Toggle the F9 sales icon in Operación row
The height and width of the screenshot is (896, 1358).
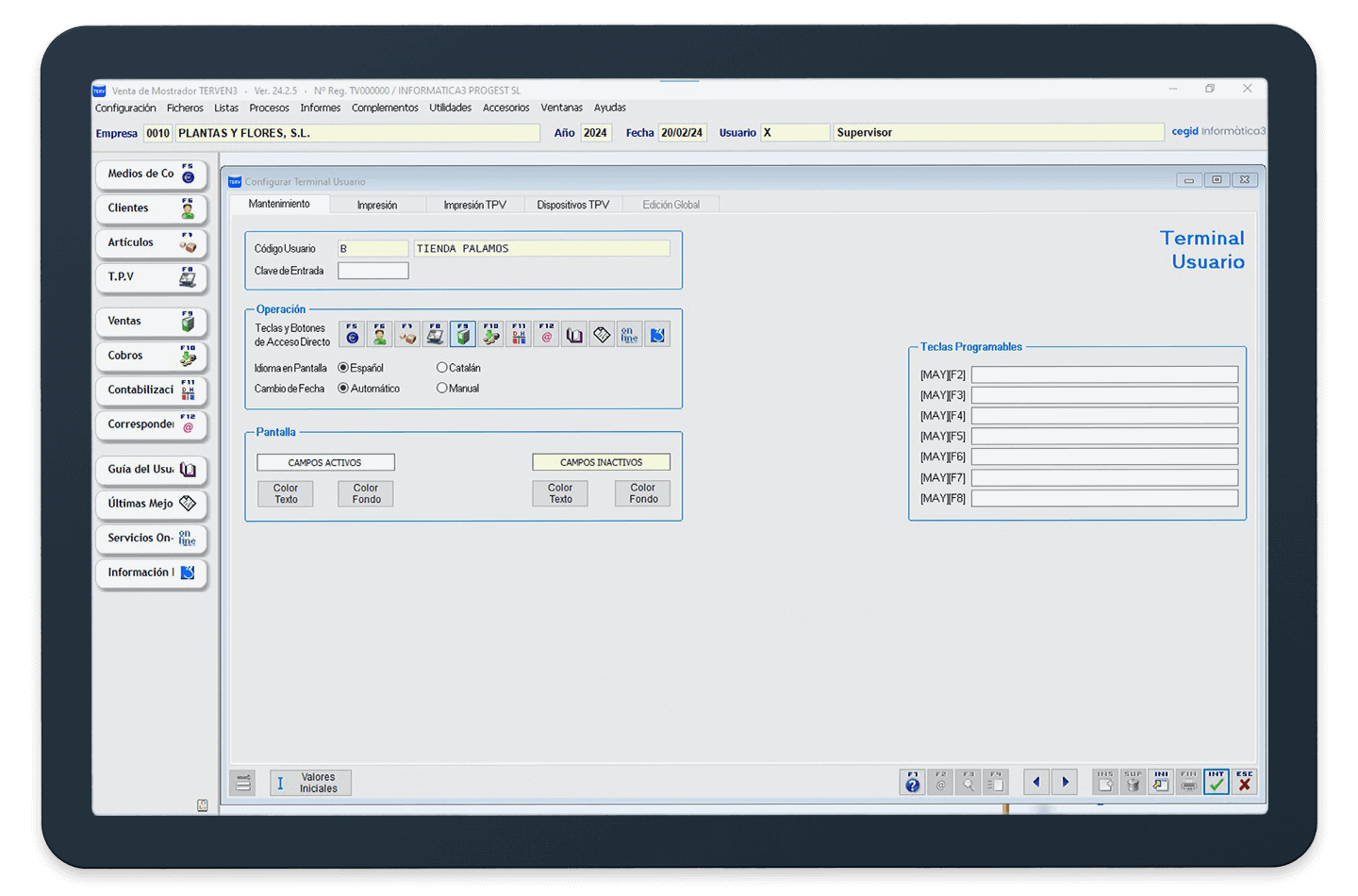(463, 335)
